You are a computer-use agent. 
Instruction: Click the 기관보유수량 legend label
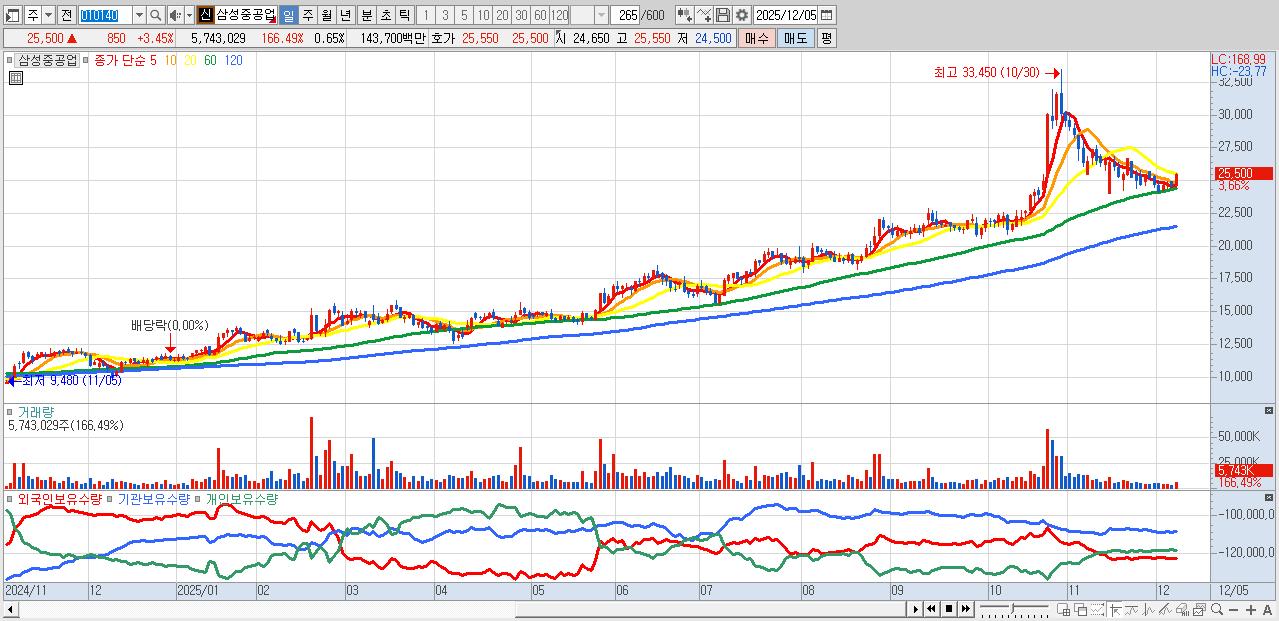coord(153,498)
